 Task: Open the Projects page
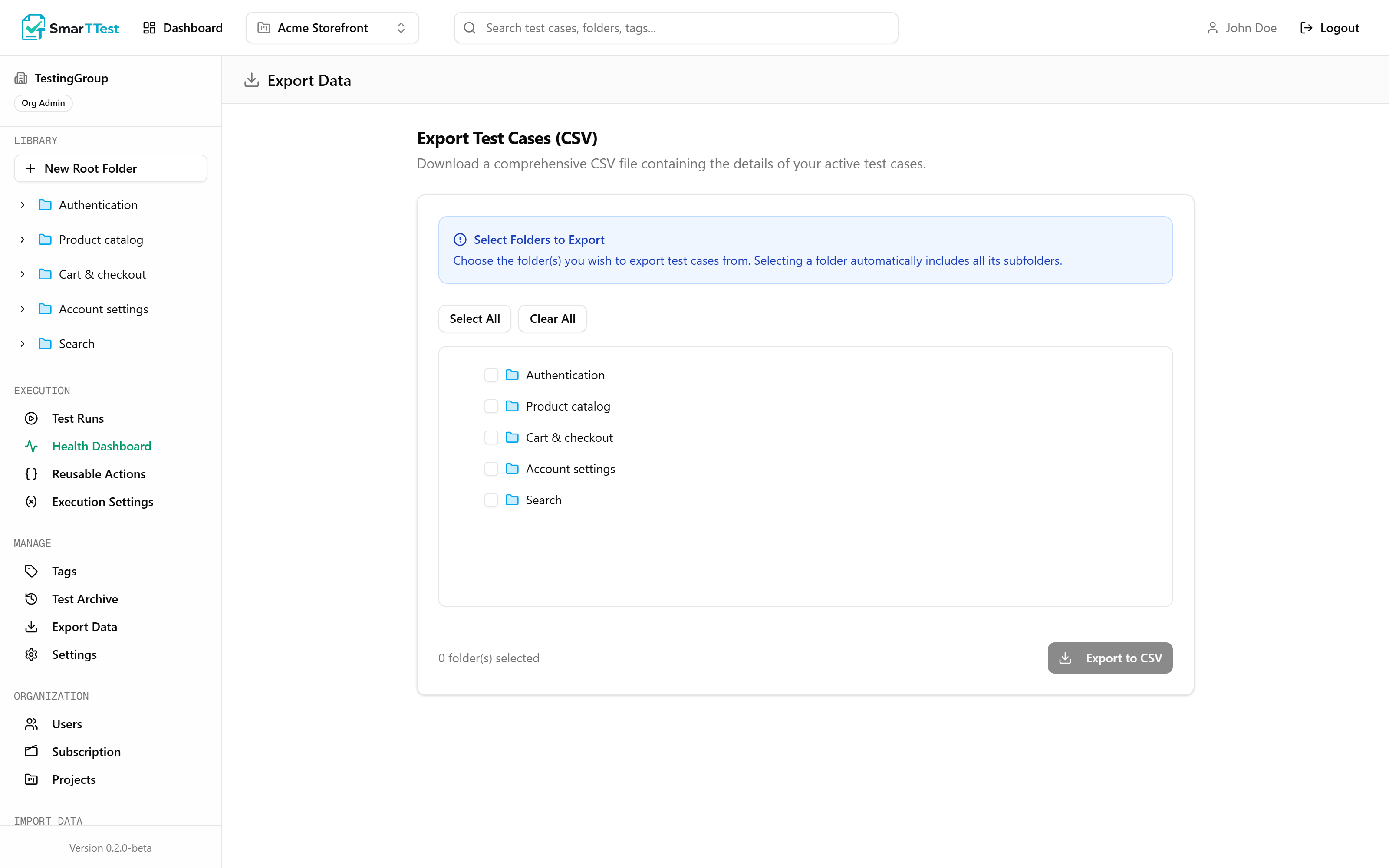(74, 779)
